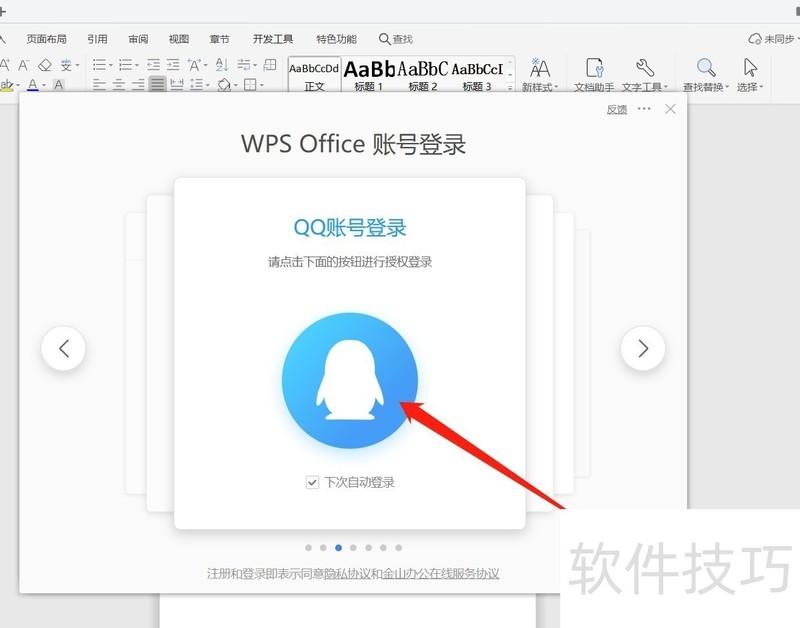Image resolution: width=800 pixels, height=628 pixels.
Task: Click the increase font size icon
Action: point(5,65)
